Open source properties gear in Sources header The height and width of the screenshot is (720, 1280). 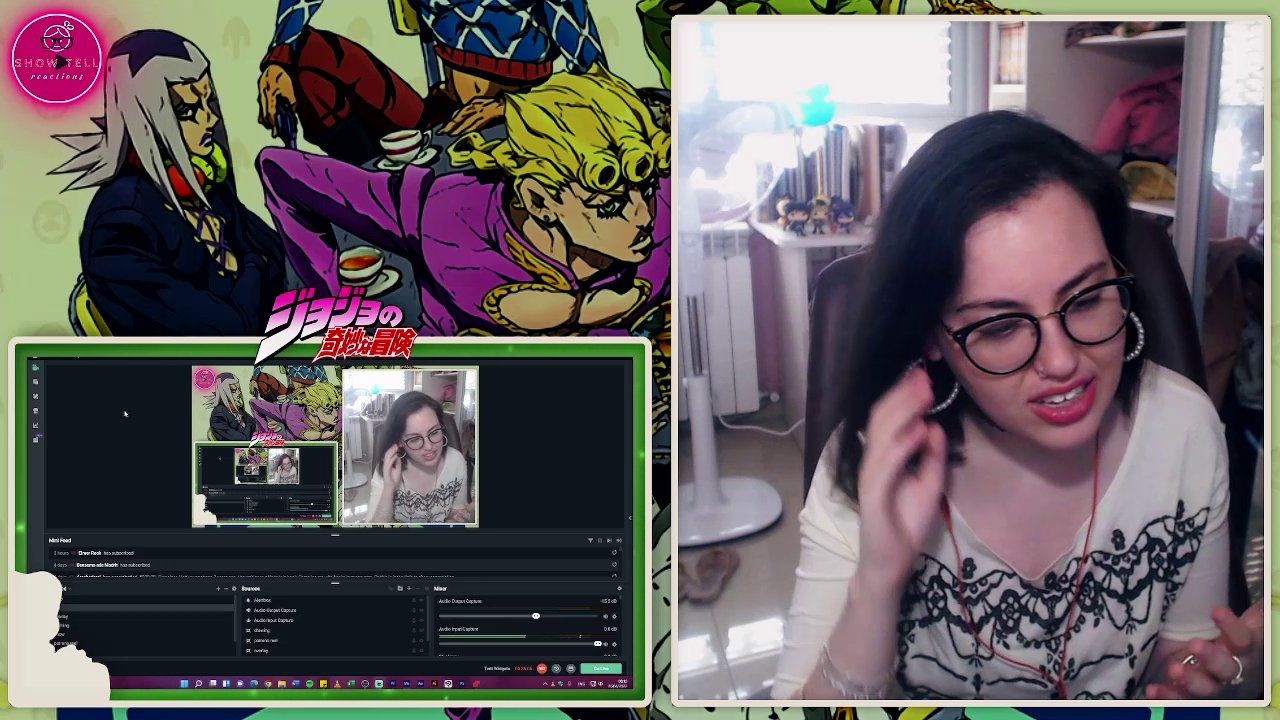(x=426, y=588)
